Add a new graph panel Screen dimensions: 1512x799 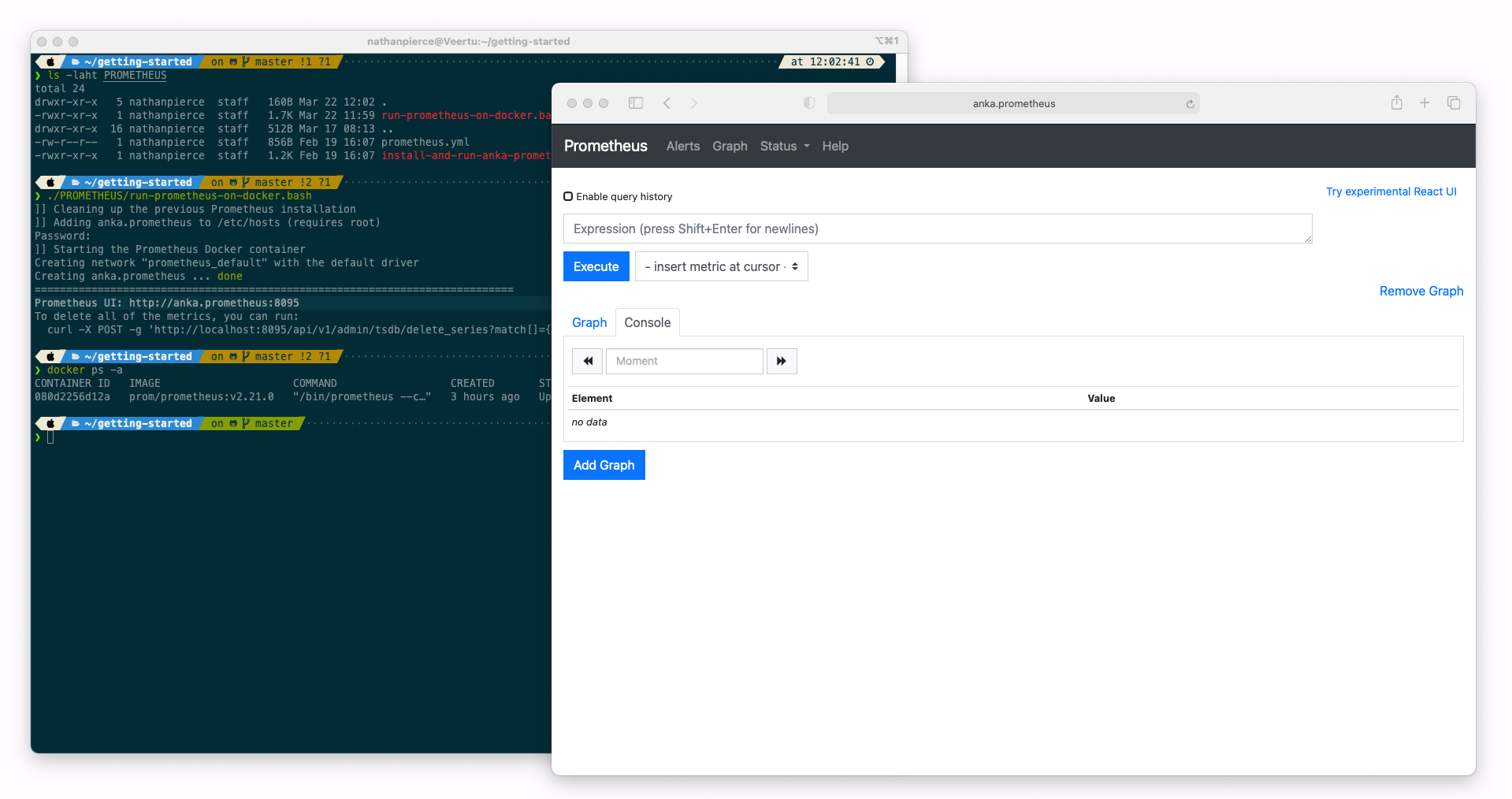[604, 465]
